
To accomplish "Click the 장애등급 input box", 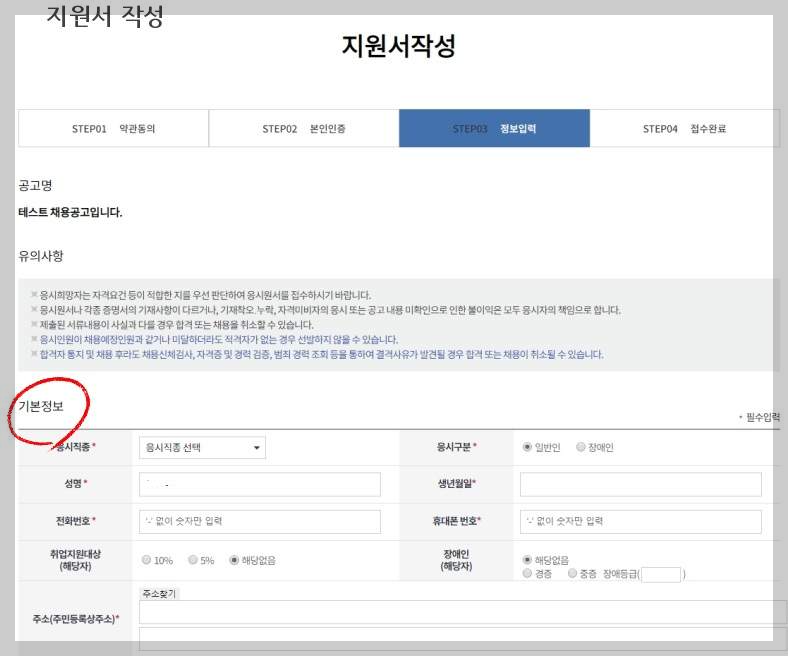I will click(x=661, y=575).
